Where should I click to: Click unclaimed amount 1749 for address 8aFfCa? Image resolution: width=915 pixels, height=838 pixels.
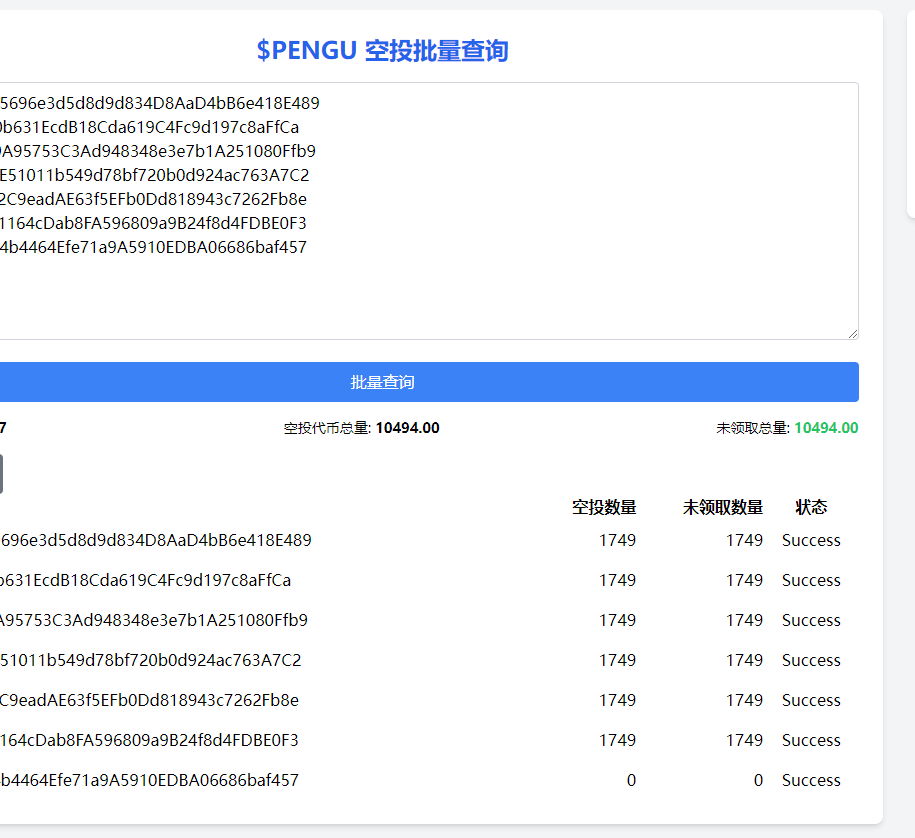click(x=745, y=581)
